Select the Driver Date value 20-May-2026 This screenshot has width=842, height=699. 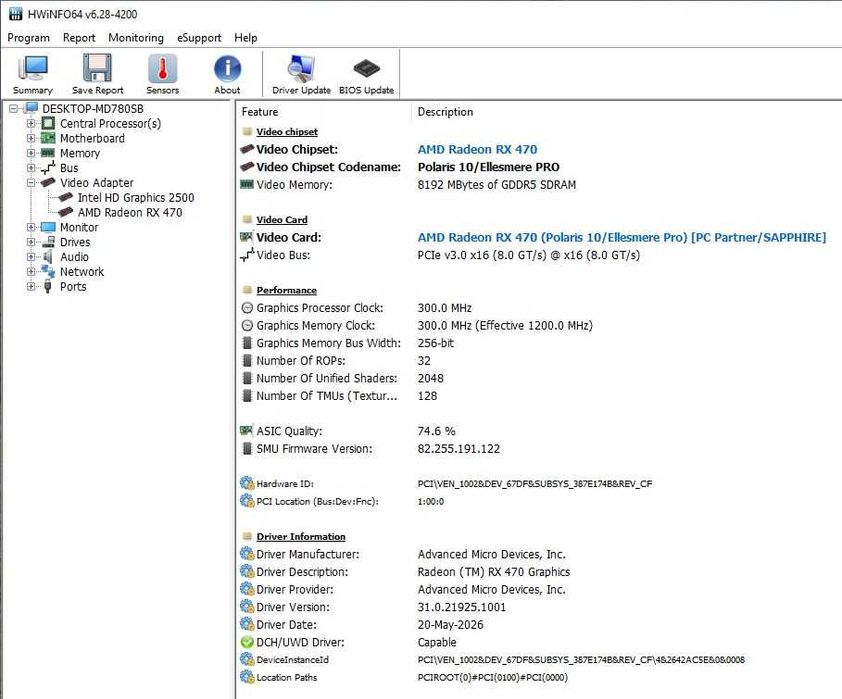pyautogui.click(x=450, y=625)
